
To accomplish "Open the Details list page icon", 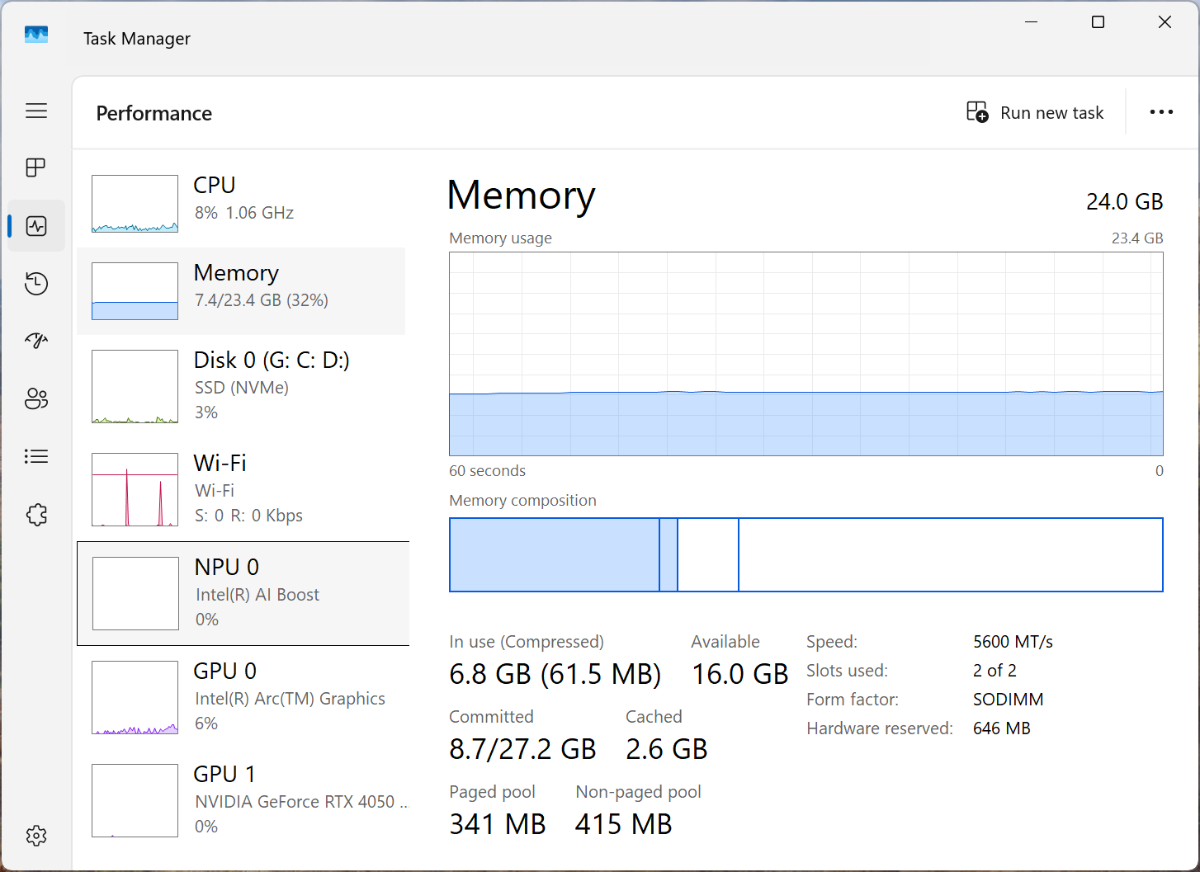I will (x=36, y=457).
